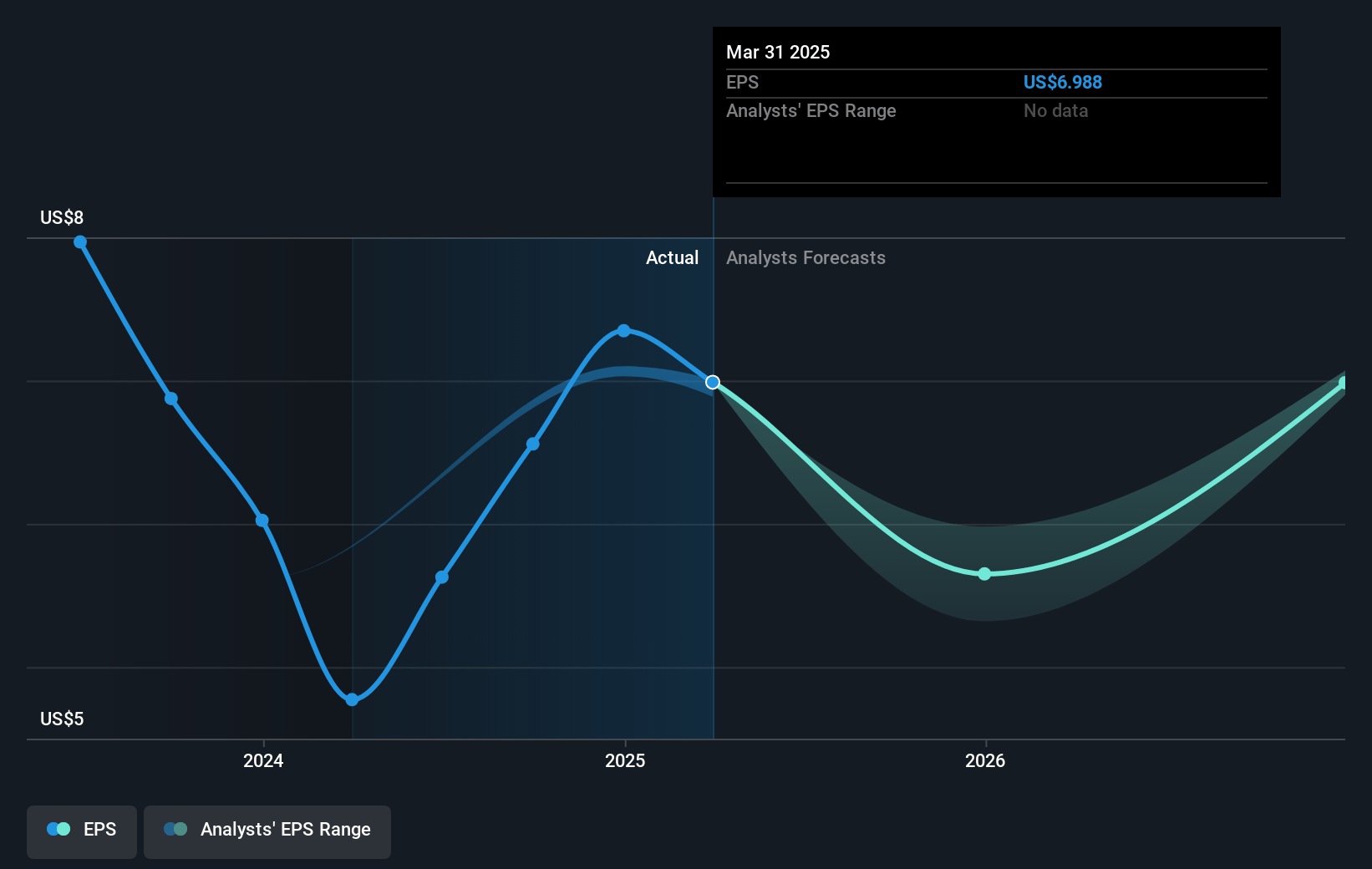Click the EPS point just before the 2025 peak
The width and height of the screenshot is (1372, 869).
pos(533,444)
